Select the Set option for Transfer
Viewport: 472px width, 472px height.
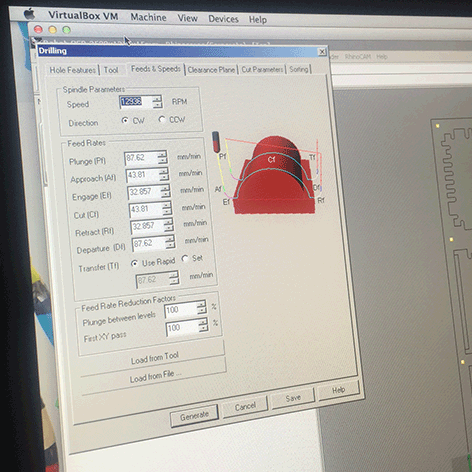pos(185,259)
